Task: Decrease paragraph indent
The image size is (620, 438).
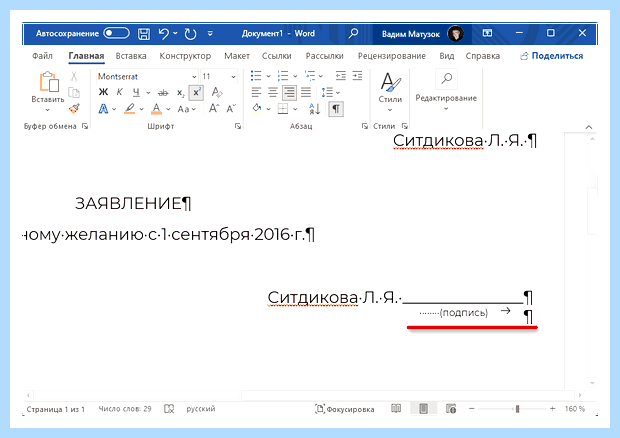Action: point(340,76)
